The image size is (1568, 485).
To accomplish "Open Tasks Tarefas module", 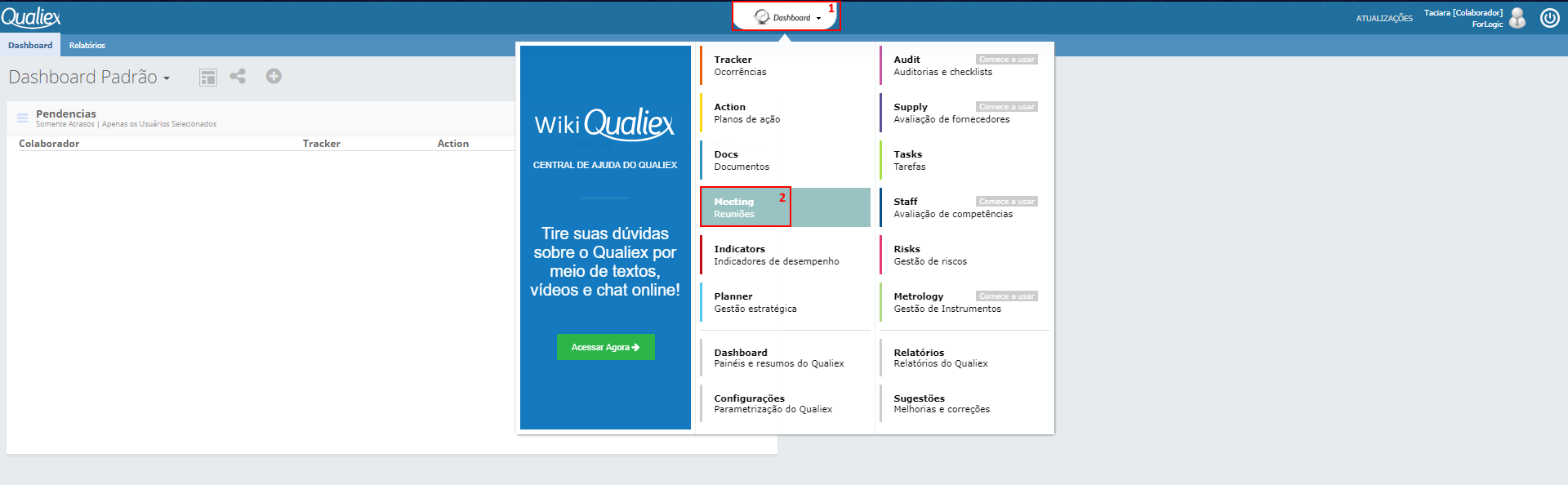I will coord(964,160).
